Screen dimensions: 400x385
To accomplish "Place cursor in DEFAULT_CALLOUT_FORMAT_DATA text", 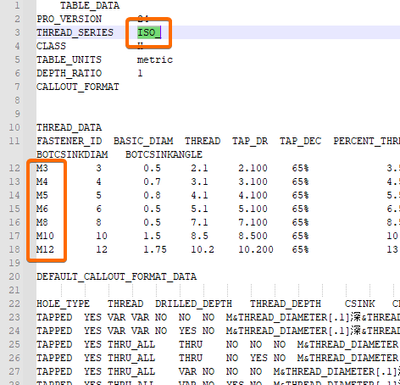I will 117,277.
